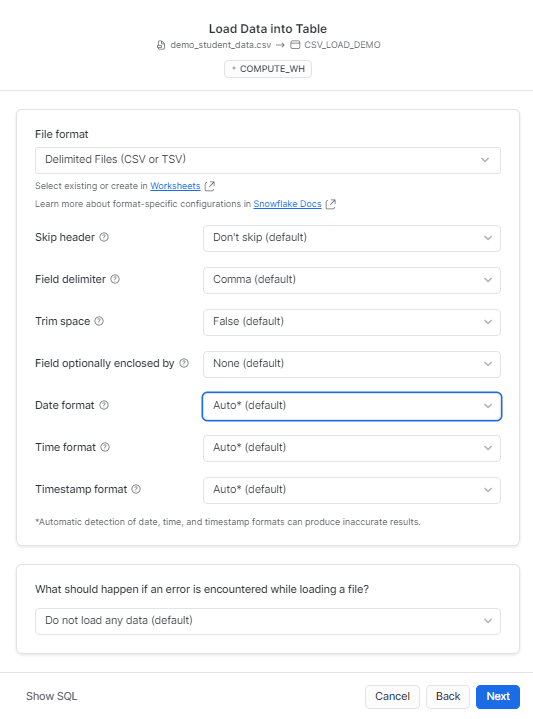Image resolution: width=533 pixels, height=719 pixels.
Task: Expand the Field delimiter dropdown
Action: point(352,280)
